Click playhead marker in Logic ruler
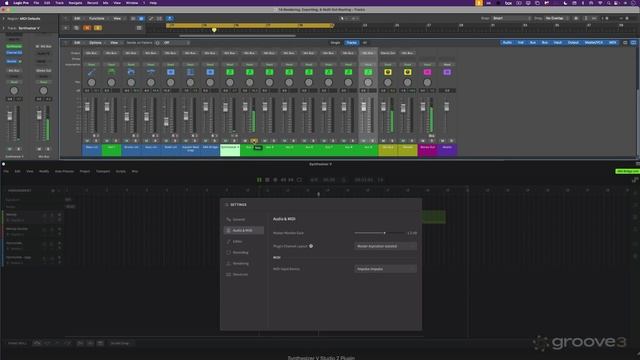This screenshot has width=640, height=360. pos(214,30)
